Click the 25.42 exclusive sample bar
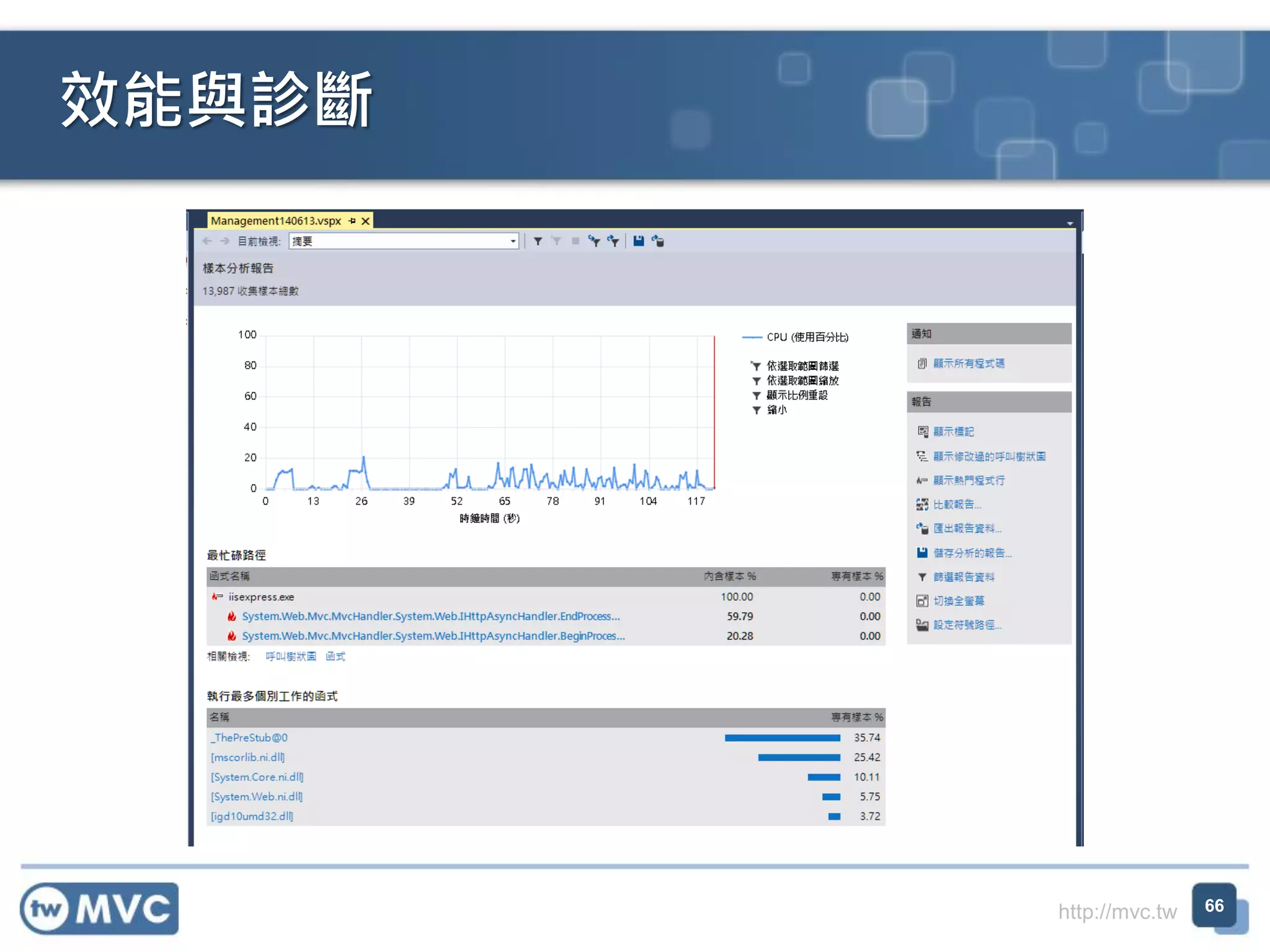 pyautogui.click(x=799, y=757)
